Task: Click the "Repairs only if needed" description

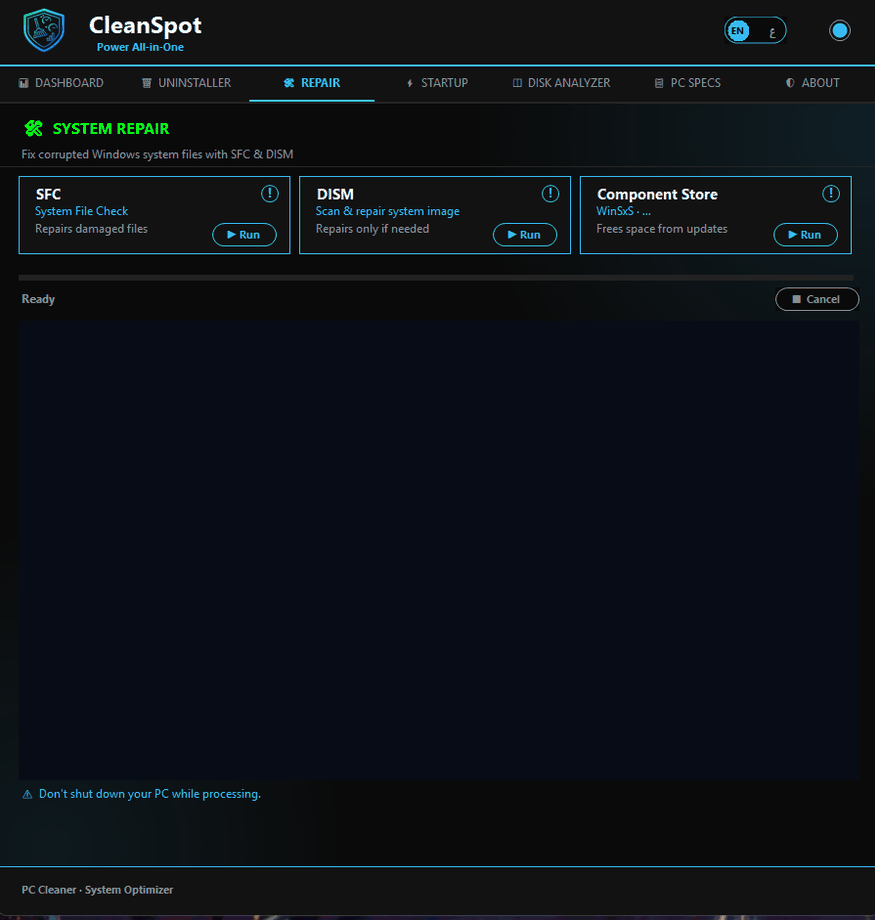Action: tap(372, 229)
